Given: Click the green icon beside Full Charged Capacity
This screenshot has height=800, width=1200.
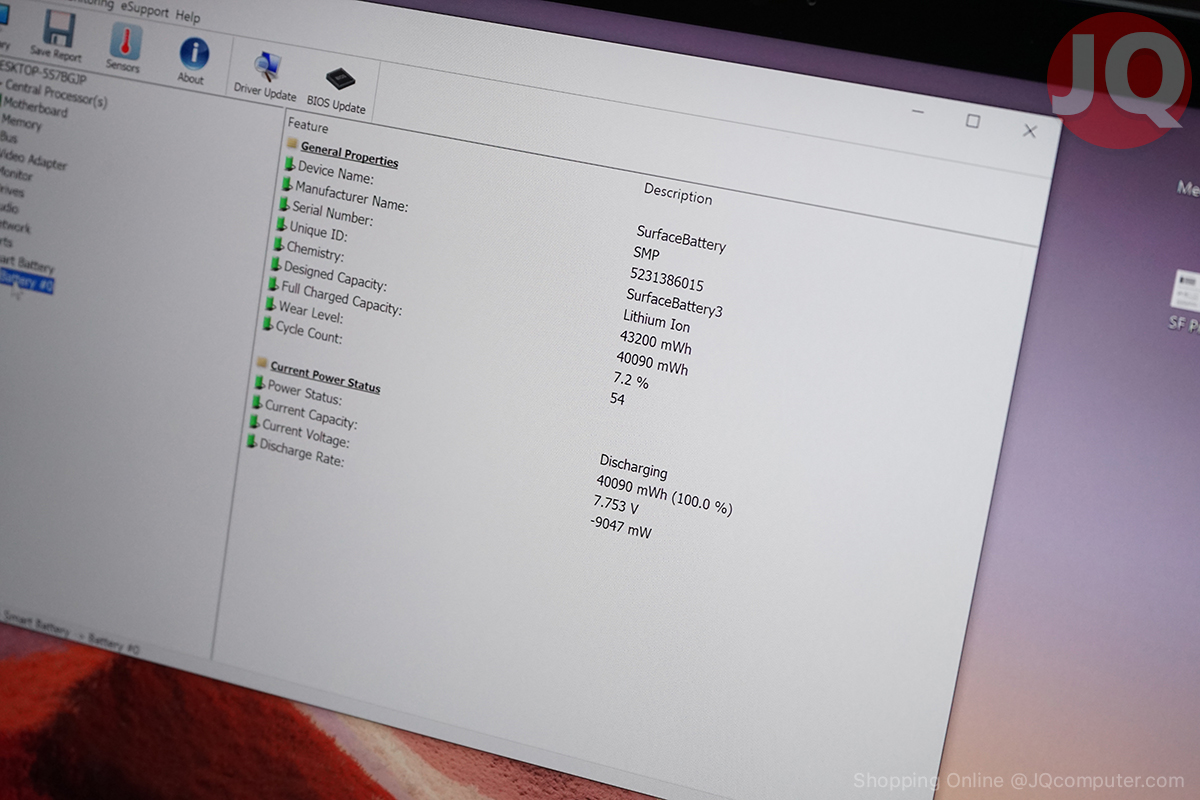Looking at the screenshot, I should pyautogui.click(x=274, y=284).
